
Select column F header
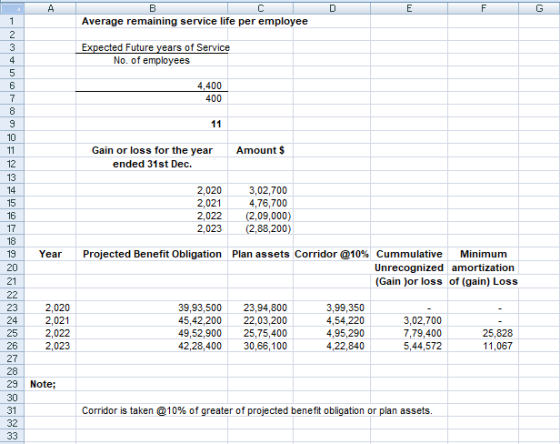[x=483, y=8]
